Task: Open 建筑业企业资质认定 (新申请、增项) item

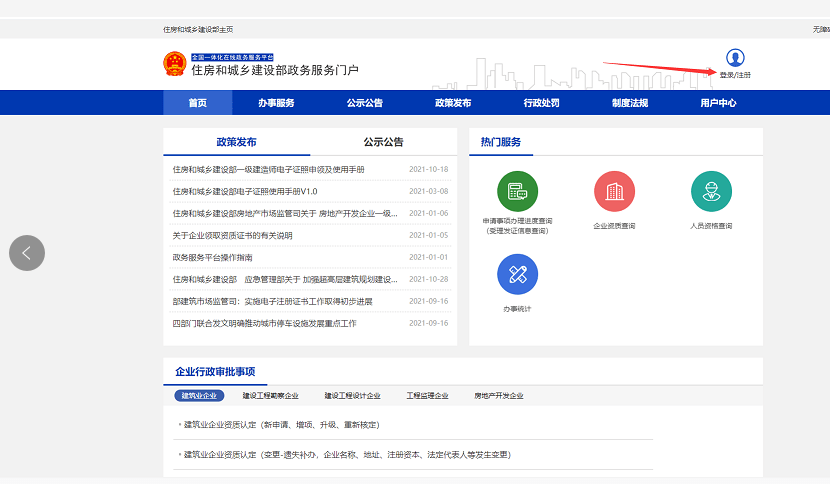Action: coord(281,425)
